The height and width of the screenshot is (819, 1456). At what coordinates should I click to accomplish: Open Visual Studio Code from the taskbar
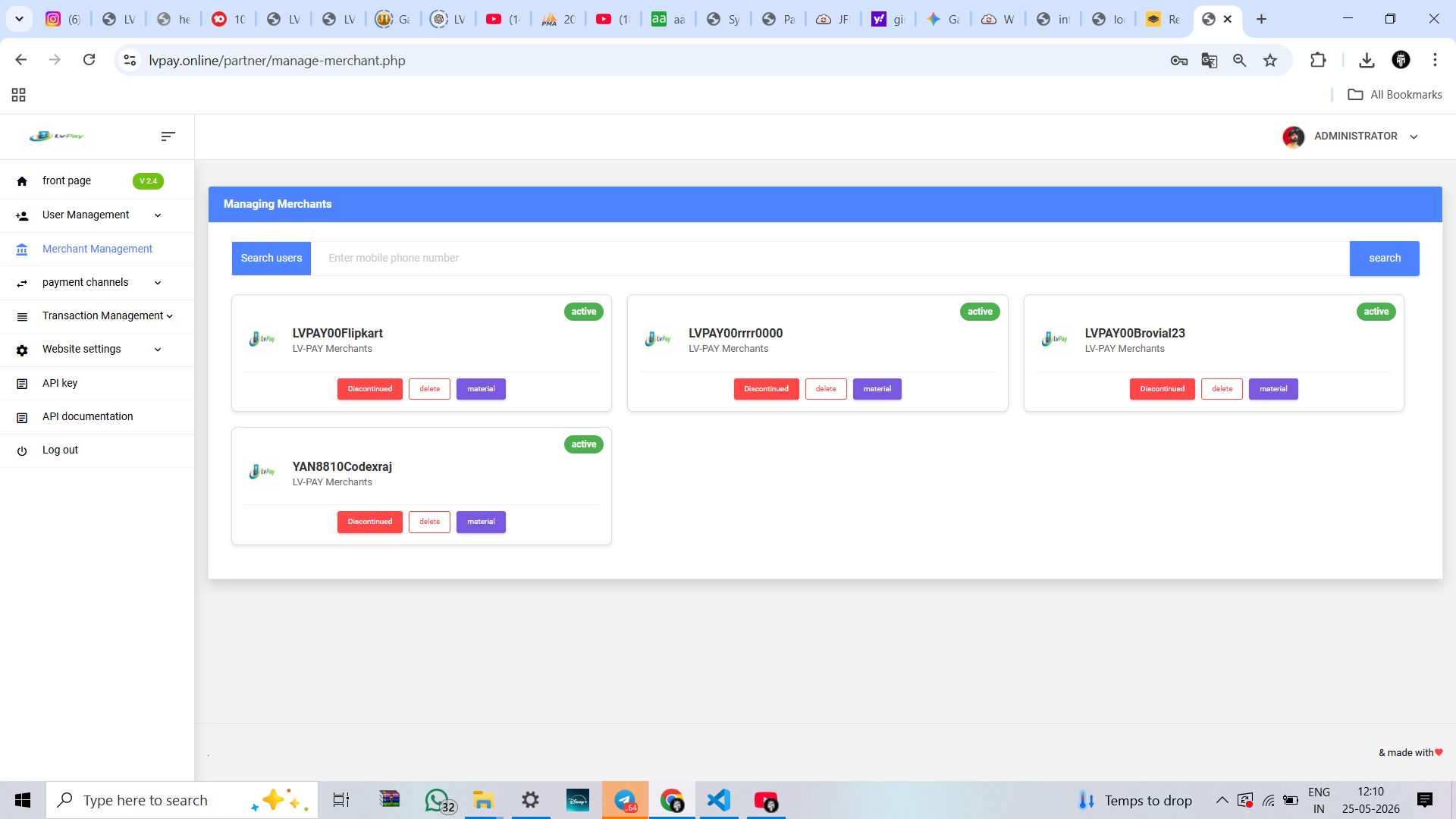click(718, 801)
